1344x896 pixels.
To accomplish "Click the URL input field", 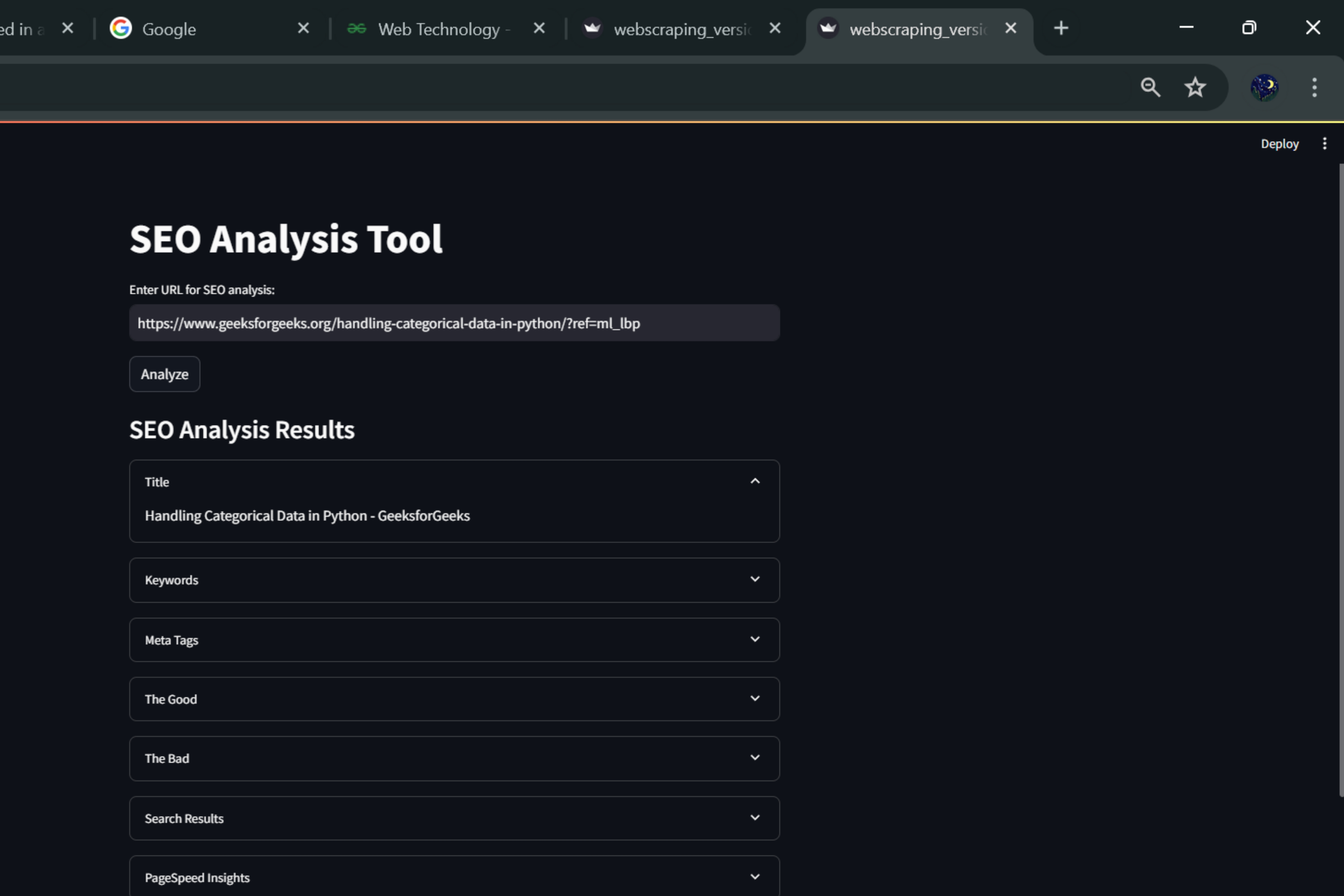I will click(x=454, y=323).
